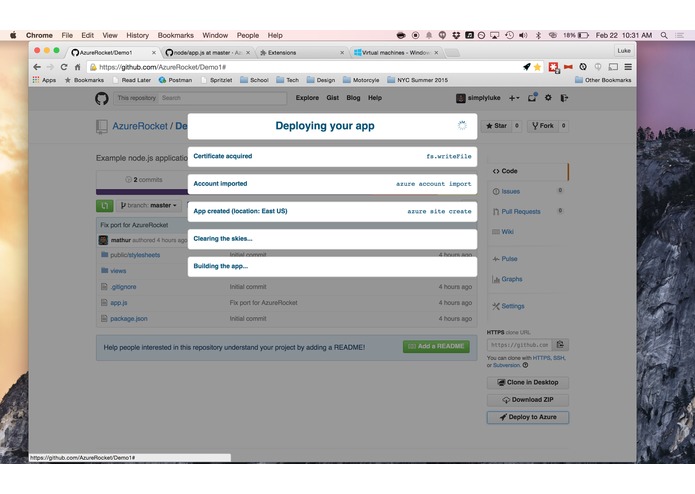
Task: Click the browser home icon
Action: (78, 67)
